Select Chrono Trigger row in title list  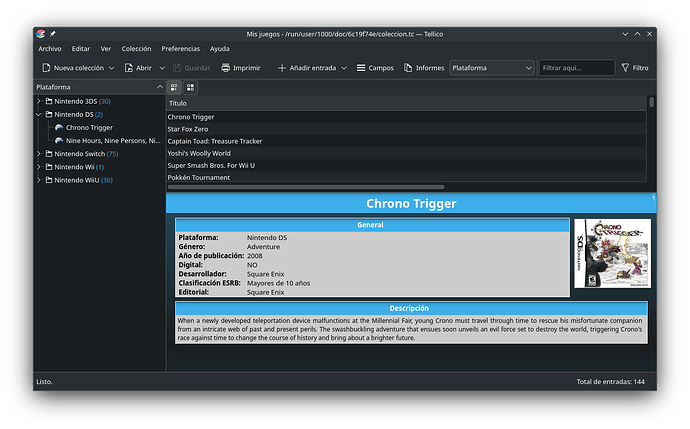tap(406, 117)
